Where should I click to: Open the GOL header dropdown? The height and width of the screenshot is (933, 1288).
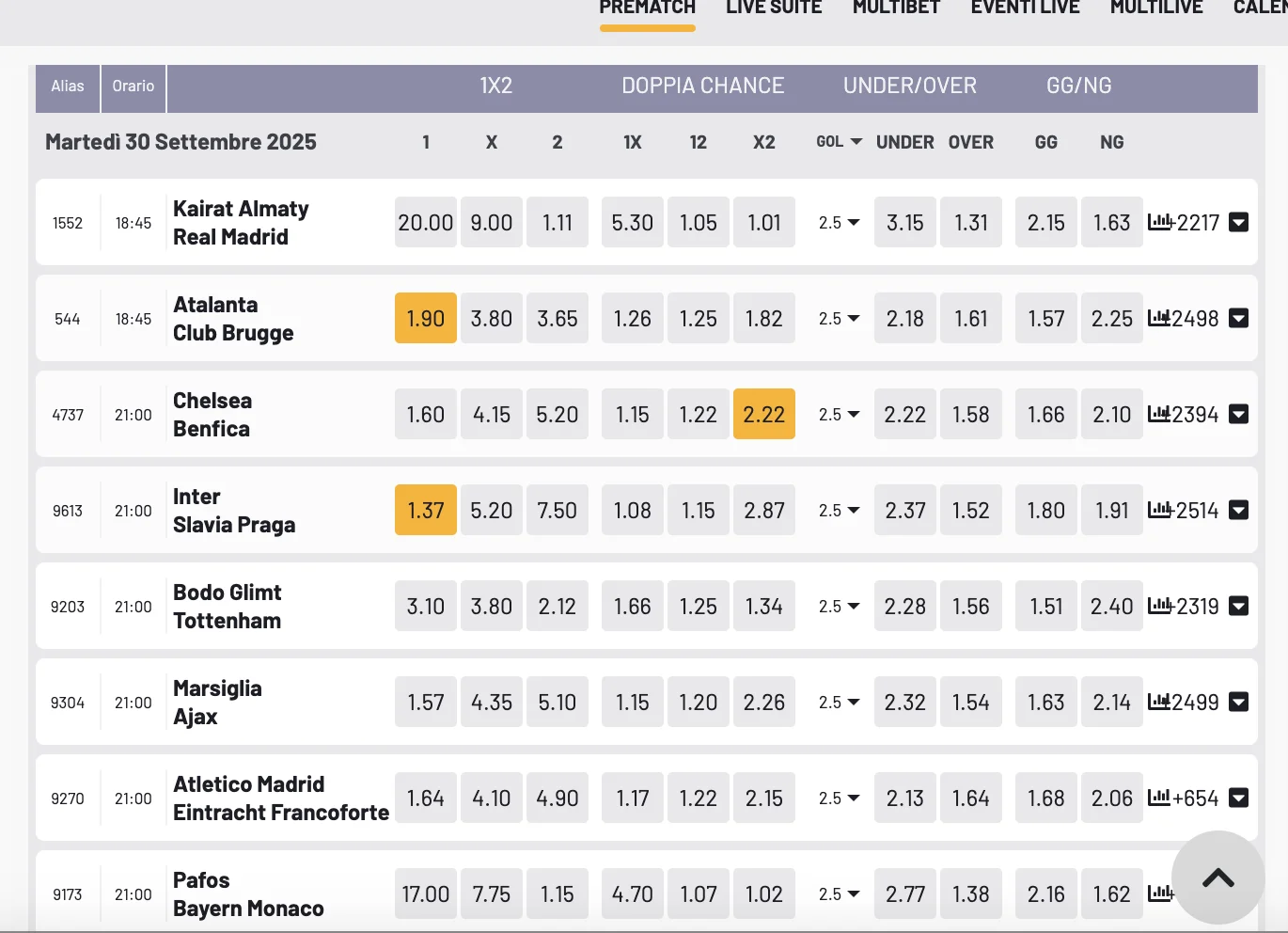(839, 142)
